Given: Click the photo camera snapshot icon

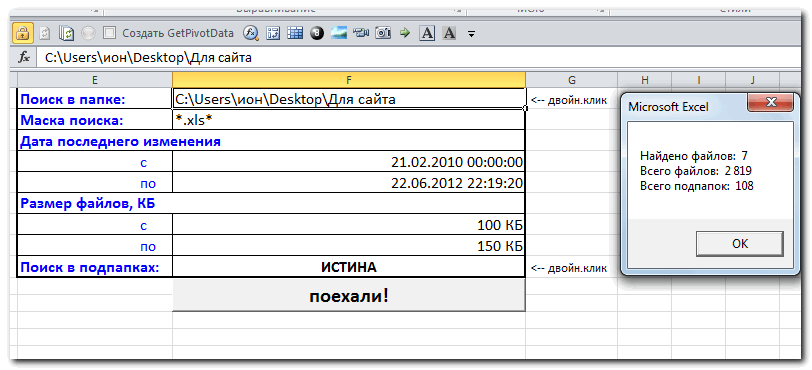Looking at the screenshot, I should (383, 34).
